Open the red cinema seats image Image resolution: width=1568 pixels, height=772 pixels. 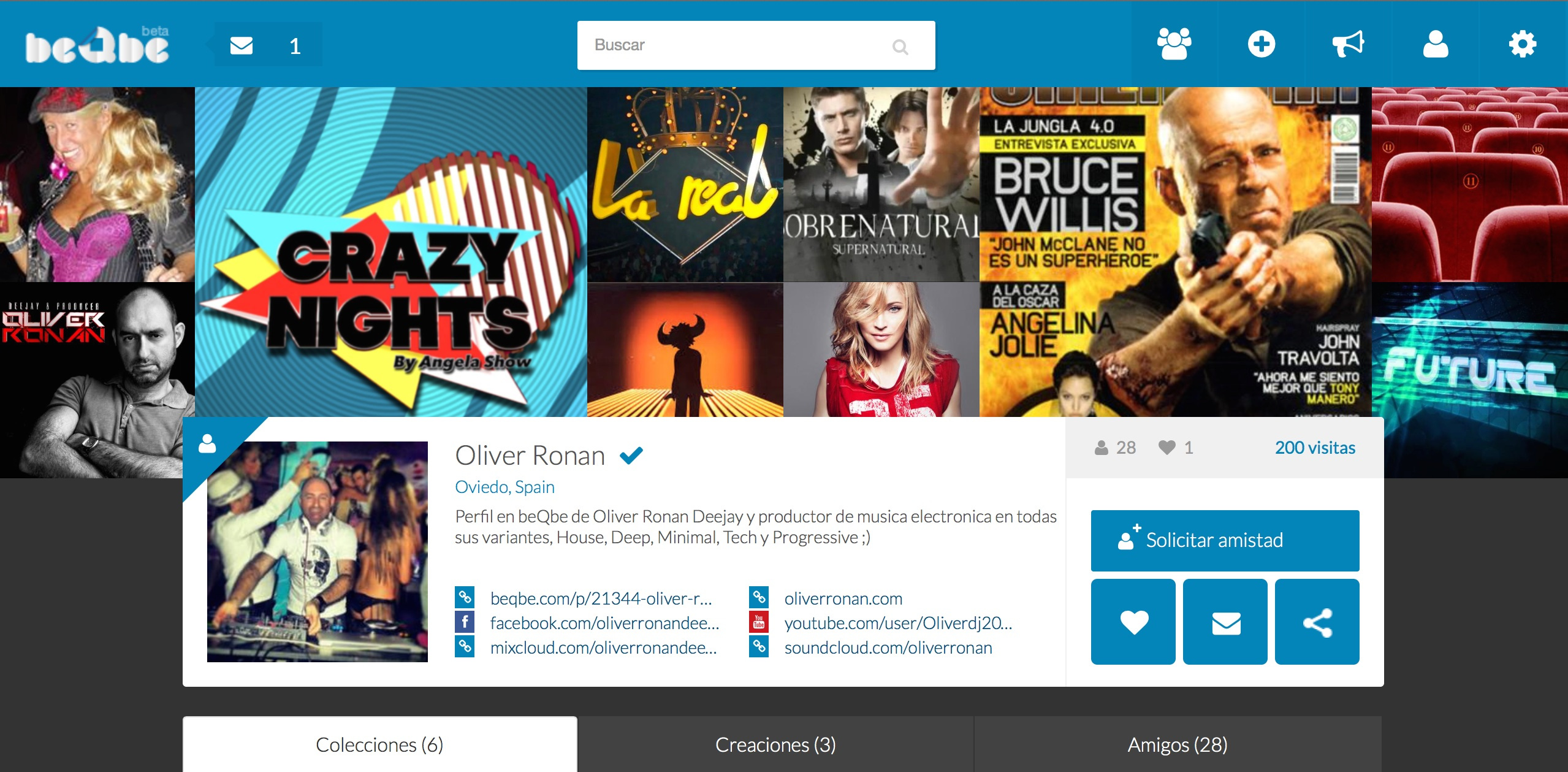tap(1470, 185)
